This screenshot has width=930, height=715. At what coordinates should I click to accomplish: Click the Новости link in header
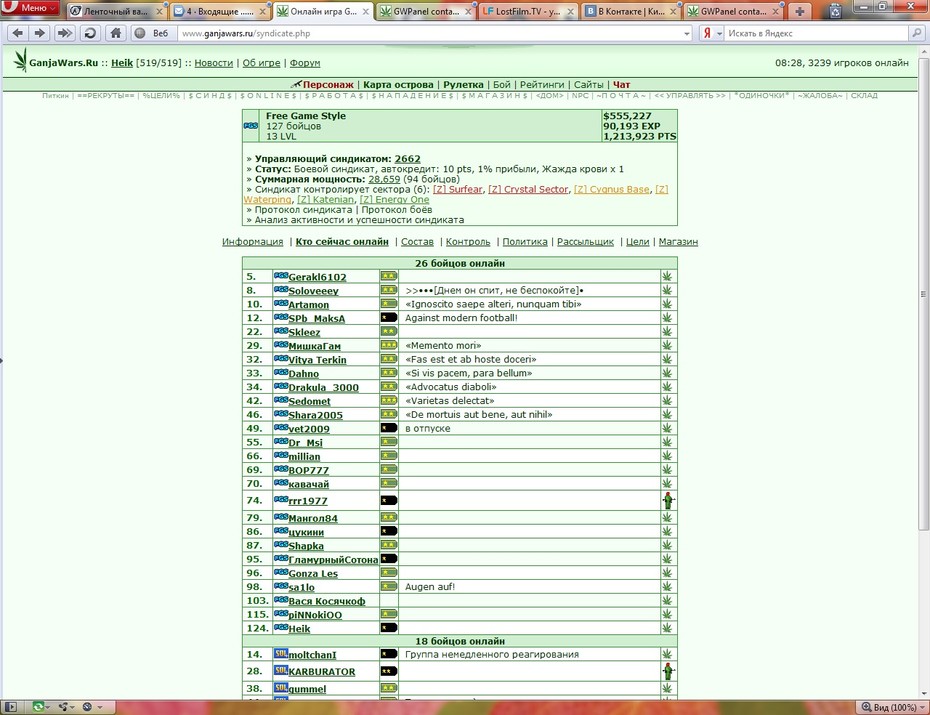click(214, 63)
